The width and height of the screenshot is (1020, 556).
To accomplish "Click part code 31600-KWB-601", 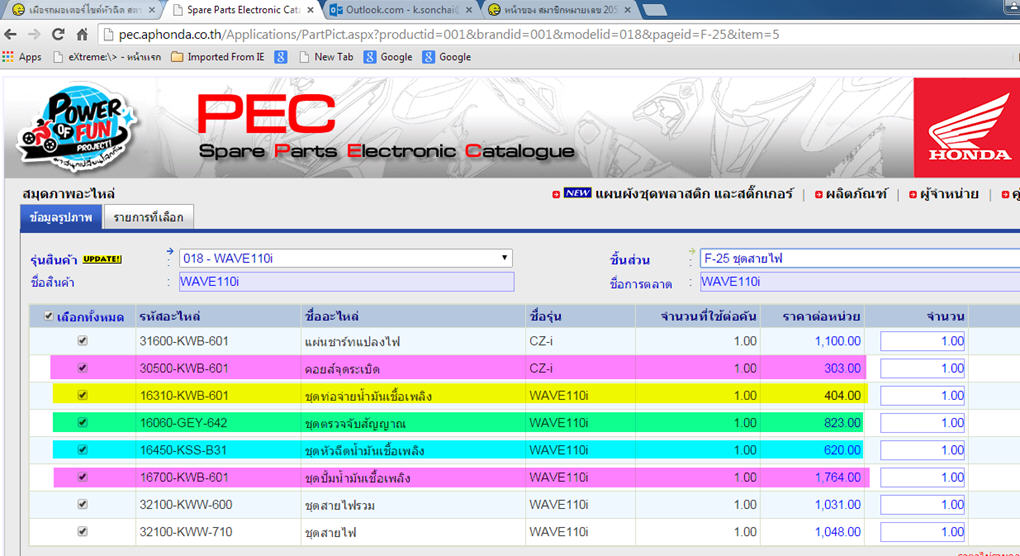I will tap(184, 341).
